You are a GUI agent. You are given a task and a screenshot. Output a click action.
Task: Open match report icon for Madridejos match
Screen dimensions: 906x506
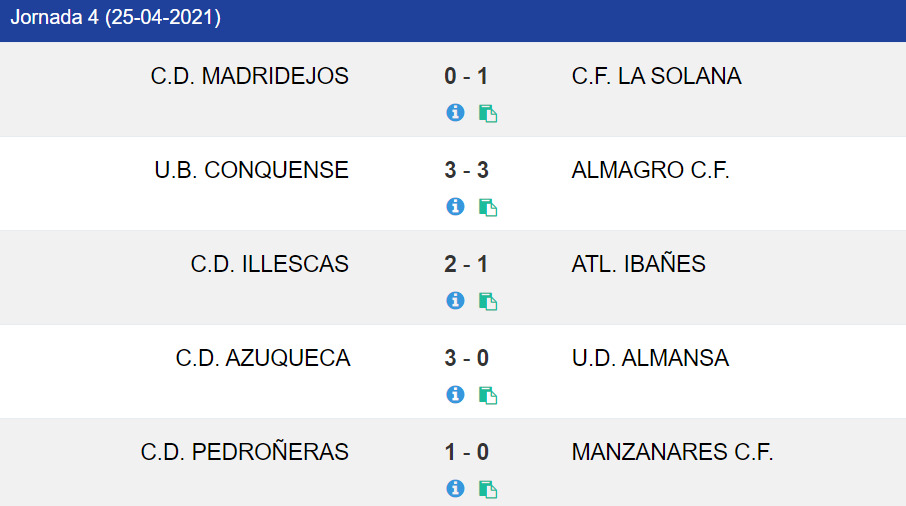click(x=488, y=113)
